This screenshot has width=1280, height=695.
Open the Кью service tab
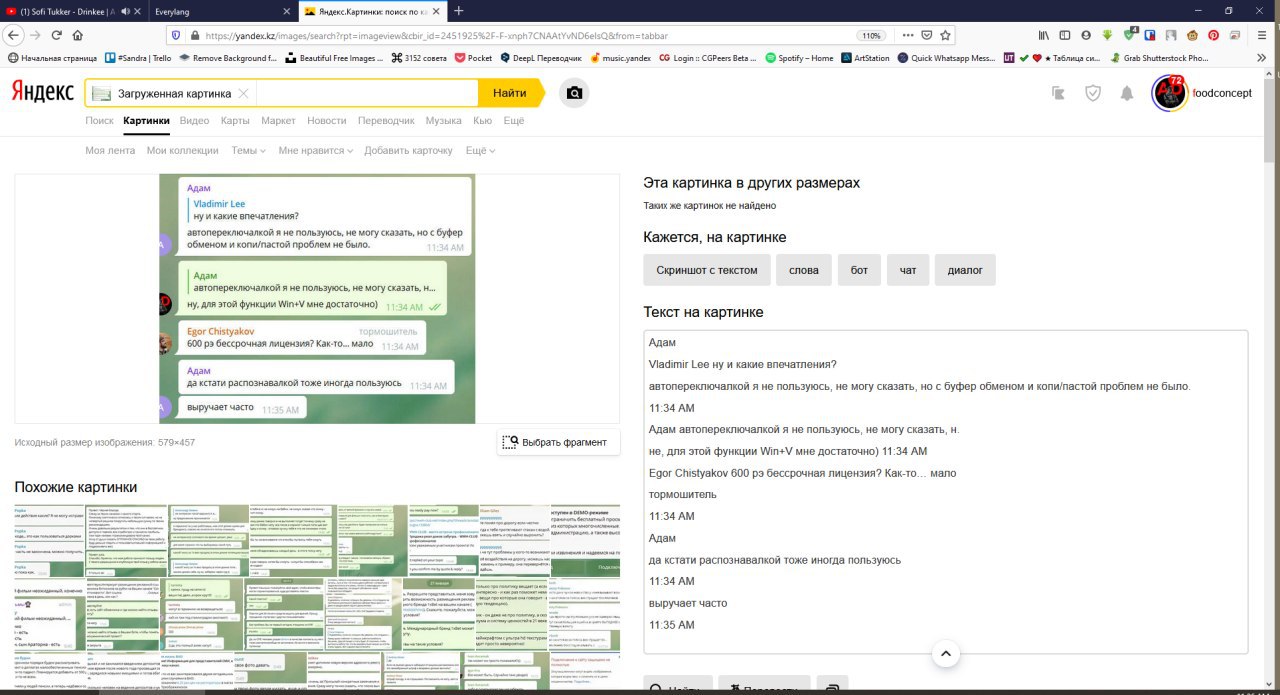click(482, 121)
